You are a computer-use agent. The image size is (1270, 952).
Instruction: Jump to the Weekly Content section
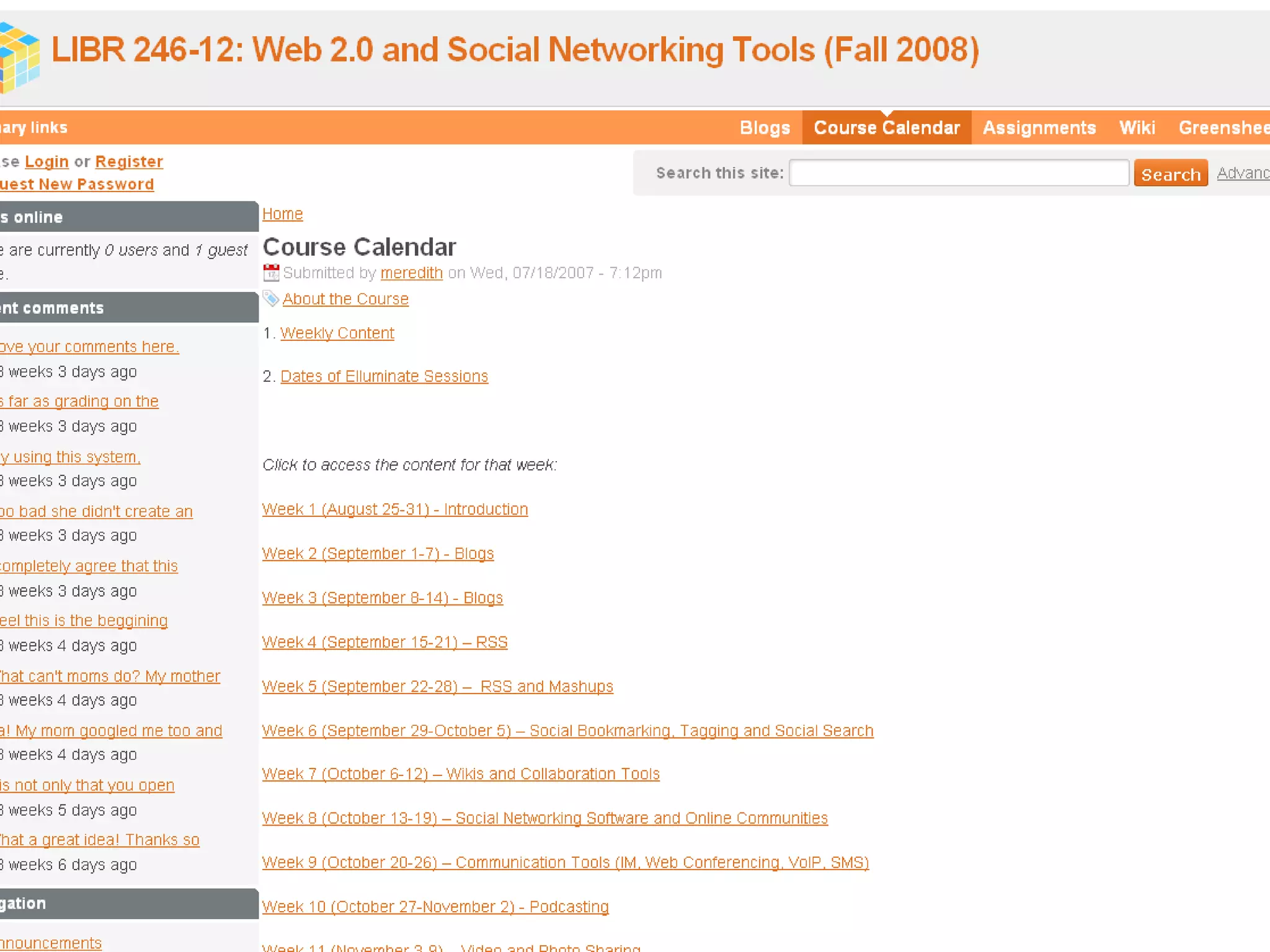(337, 333)
